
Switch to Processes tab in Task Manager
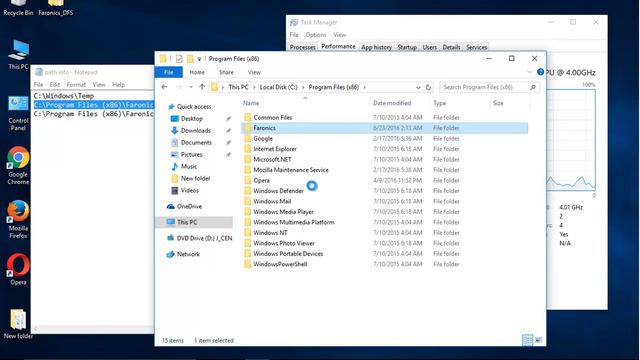tap(302, 47)
